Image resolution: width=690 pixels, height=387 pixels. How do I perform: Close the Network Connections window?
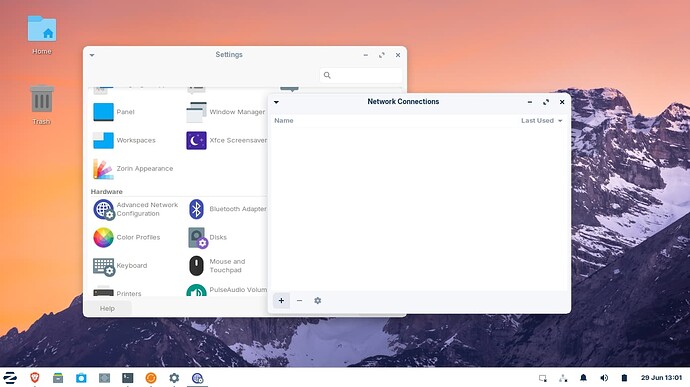pos(562,102)
